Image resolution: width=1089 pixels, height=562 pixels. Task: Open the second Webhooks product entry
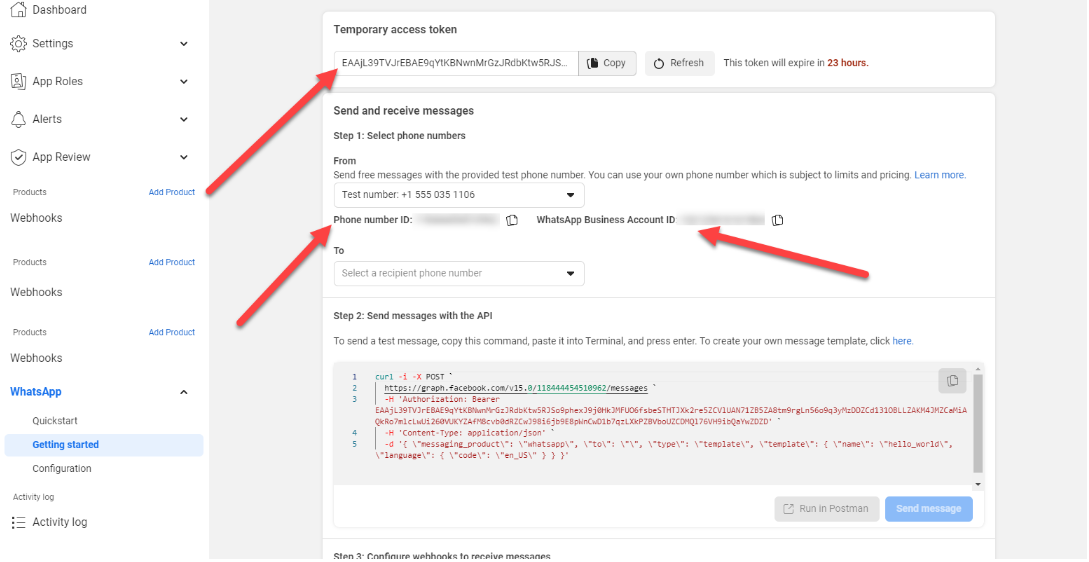coord(36,292)
